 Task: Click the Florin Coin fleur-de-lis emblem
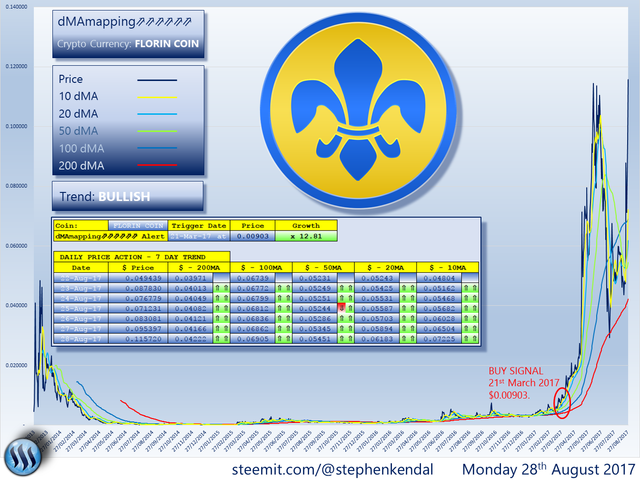coord(358,111)
